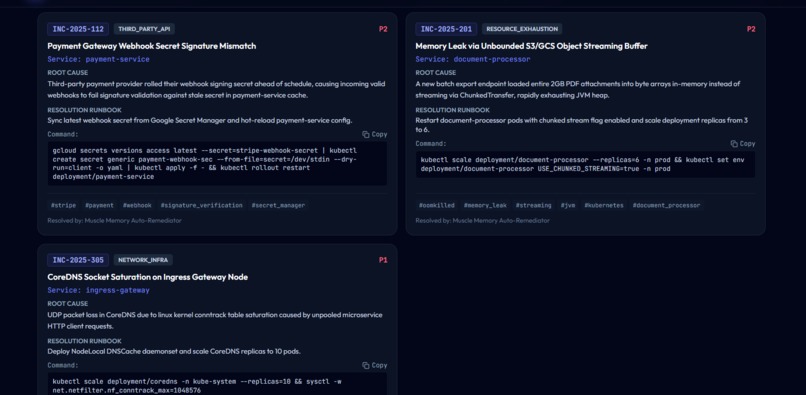The width and height of the screenshot is (806, 395).
Task: Click the #payment tag
Action: [x=99, y=205]
